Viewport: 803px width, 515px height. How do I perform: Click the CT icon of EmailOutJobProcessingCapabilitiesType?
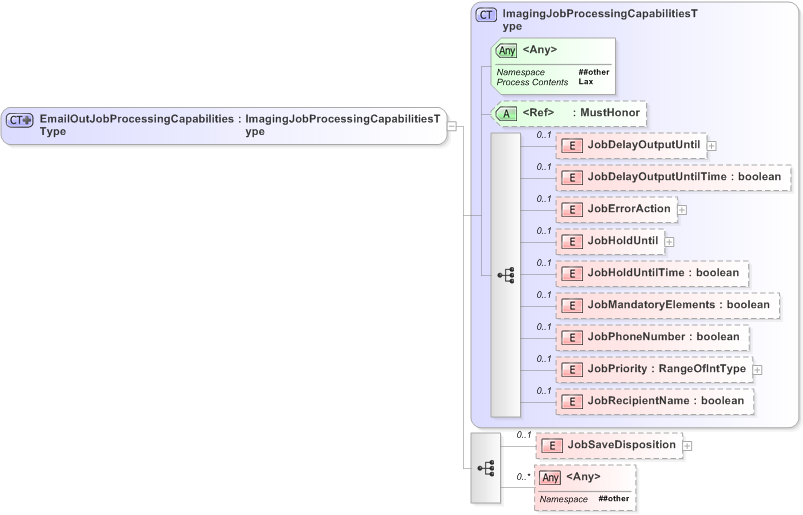click(20, 120)
